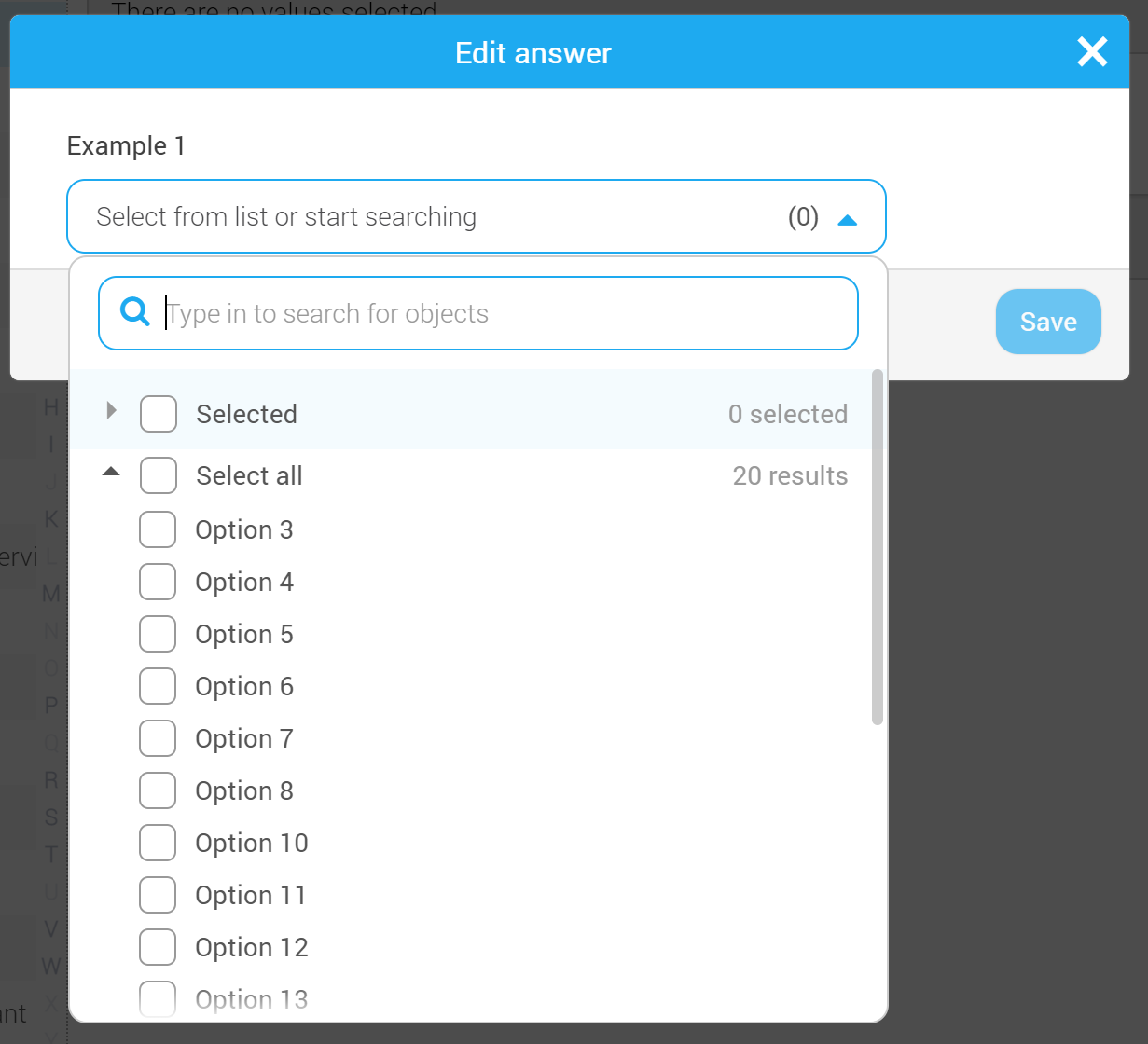Check the Option 3 checkbox
This screenshot has height=1044, width=1148.
point(158,529)
